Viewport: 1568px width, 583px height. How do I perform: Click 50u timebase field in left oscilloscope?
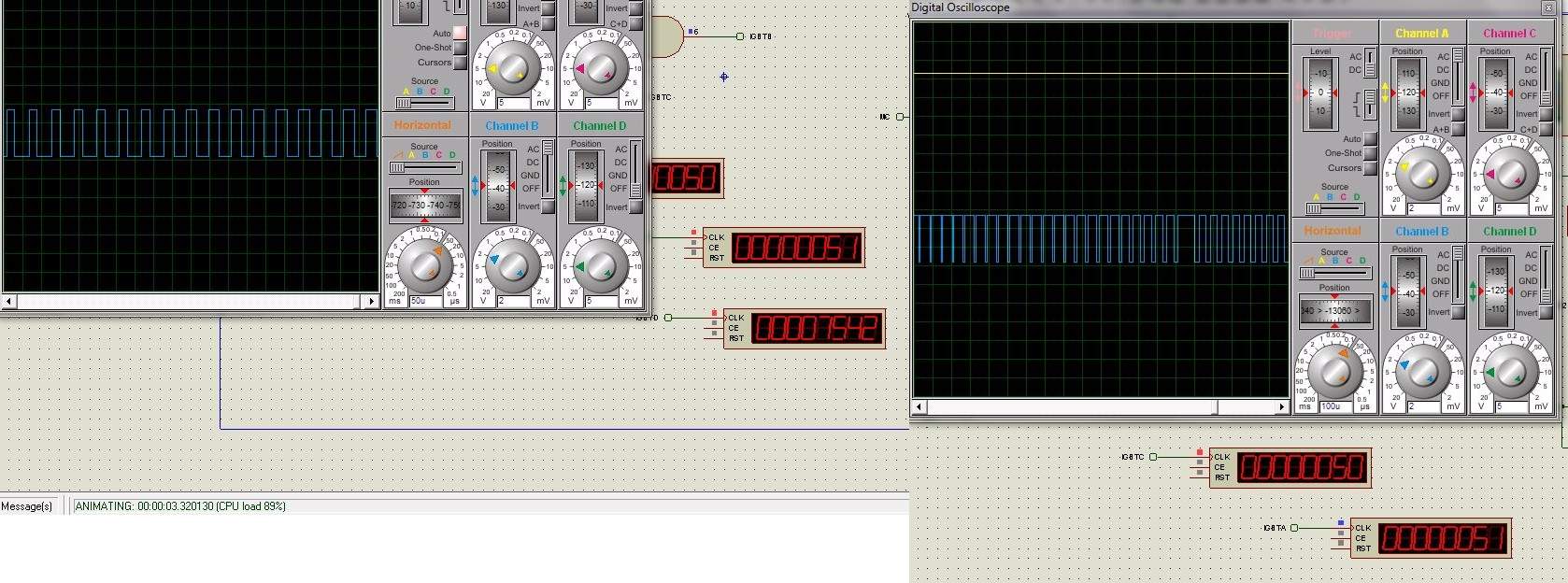pyautogui.click(x=426, y=301)
